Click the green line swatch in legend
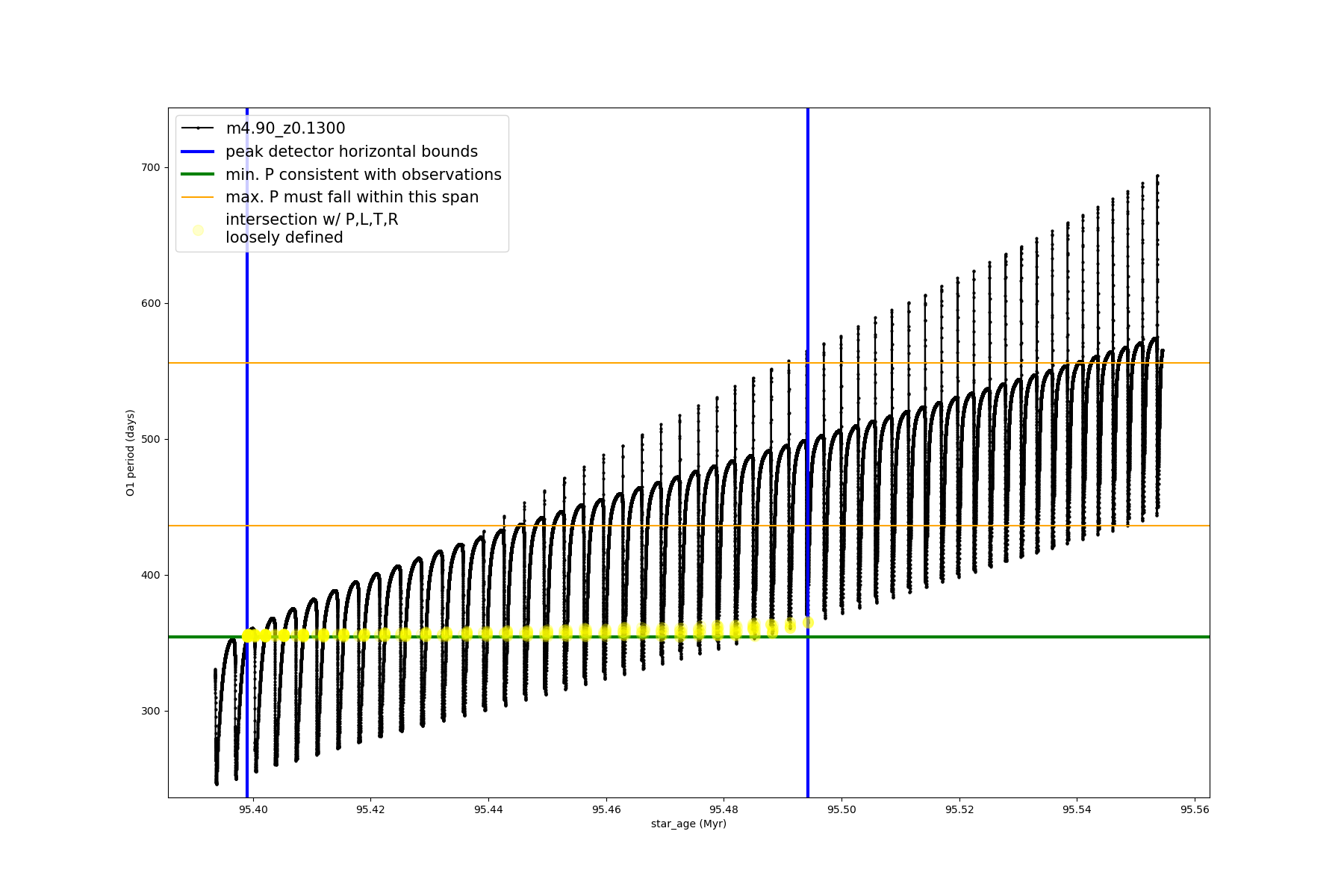Screen dimensions: 1344x896 tap(198, 175)
